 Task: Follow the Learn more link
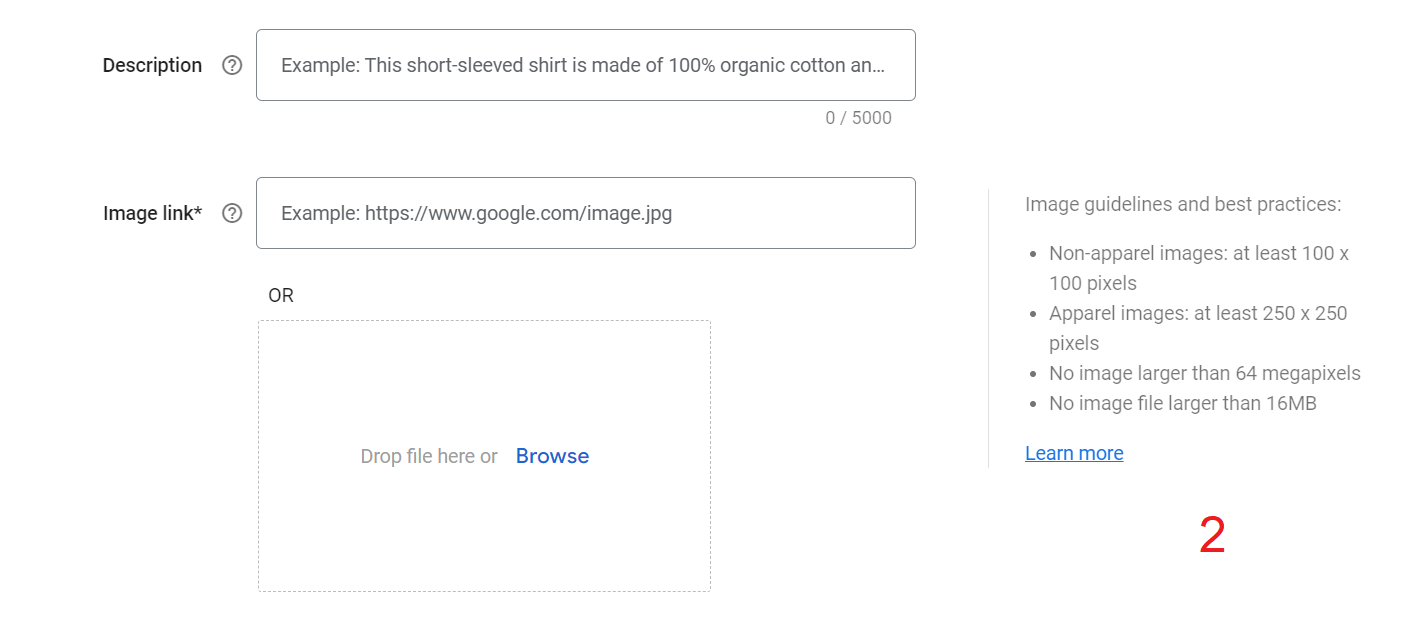point(1074,453)
